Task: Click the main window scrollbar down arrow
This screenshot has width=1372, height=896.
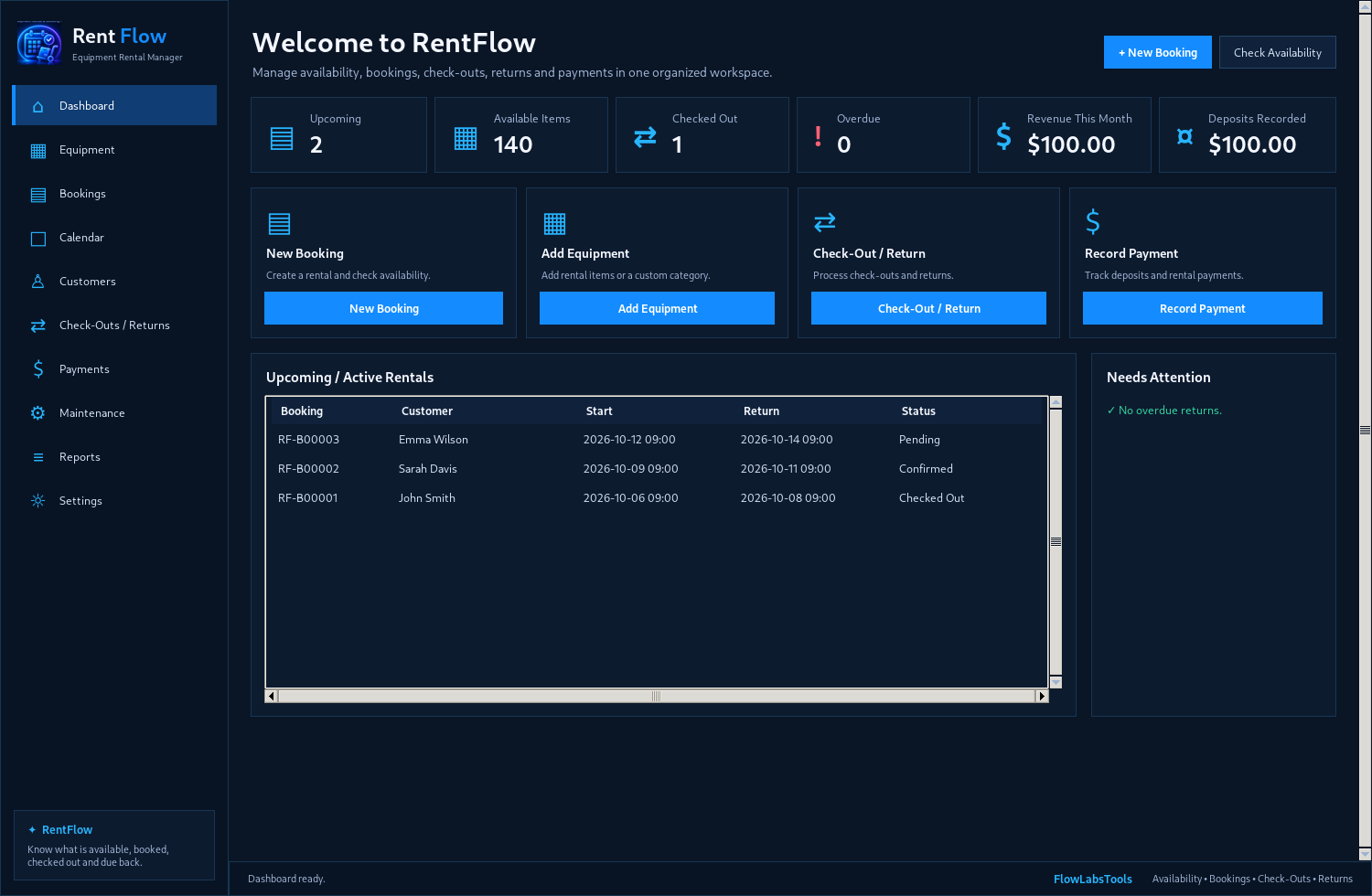Action: coord(1366,855)
